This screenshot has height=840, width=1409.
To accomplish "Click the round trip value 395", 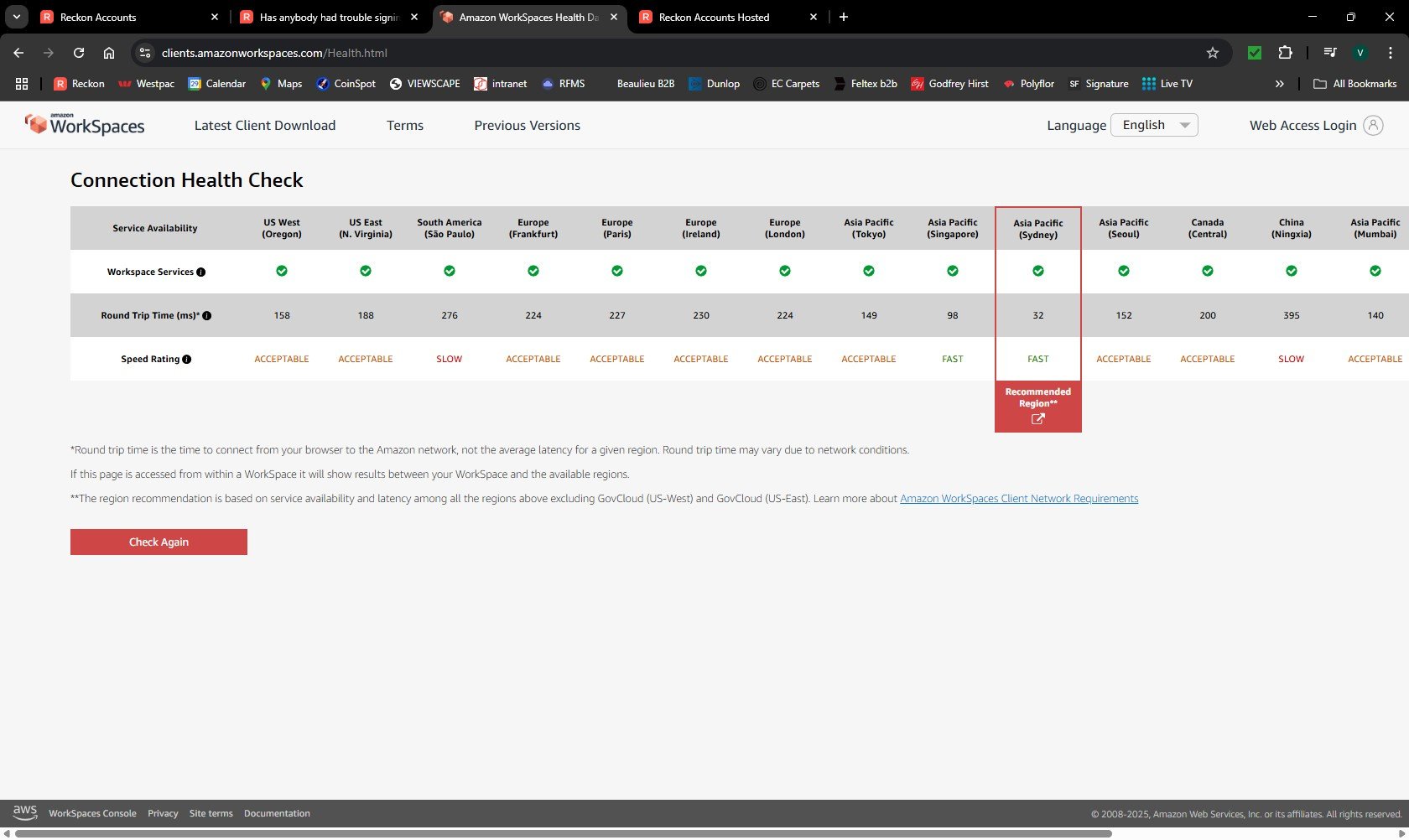I will point(1292,315).
